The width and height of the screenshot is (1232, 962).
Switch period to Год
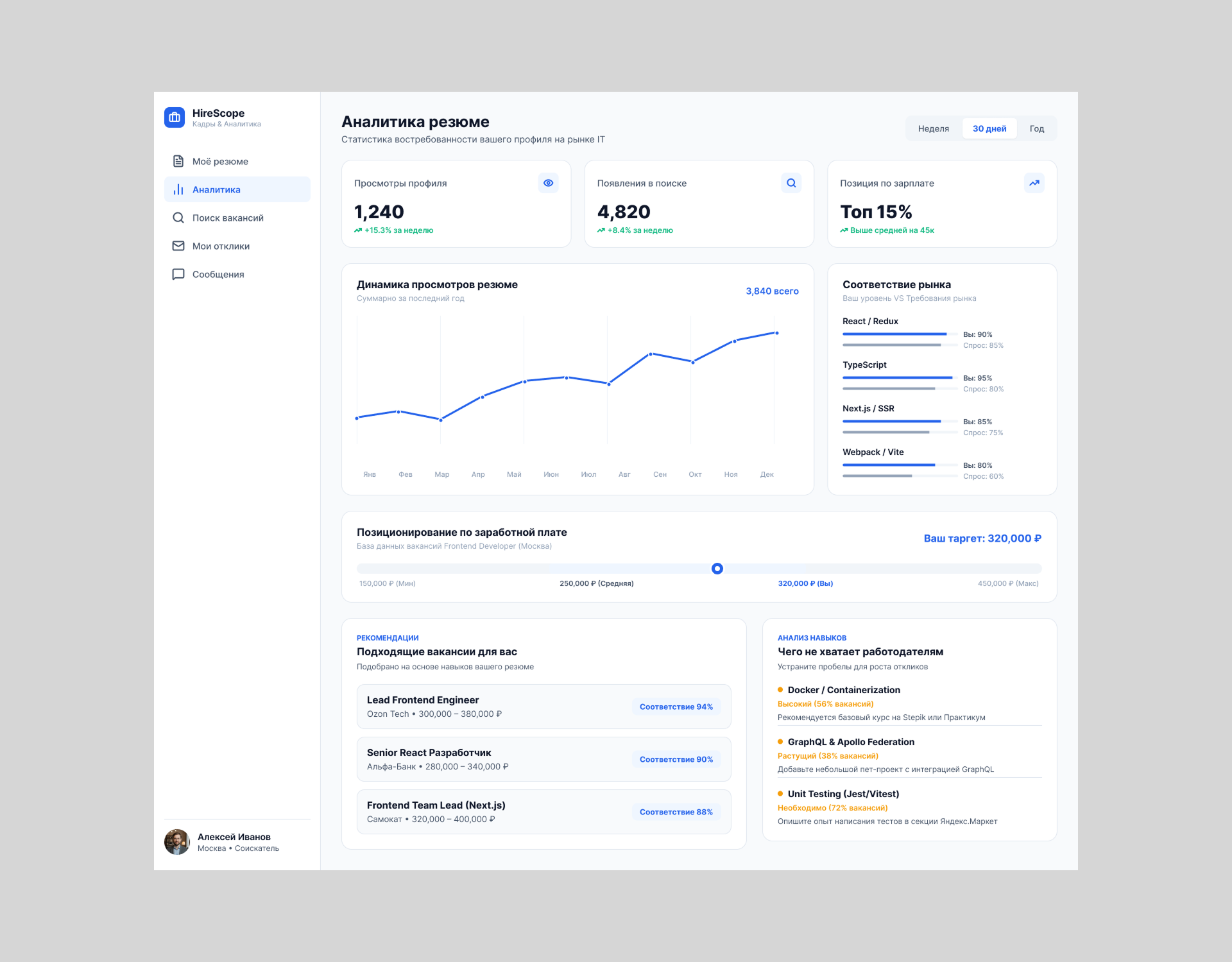click(x=1037, y=128)
